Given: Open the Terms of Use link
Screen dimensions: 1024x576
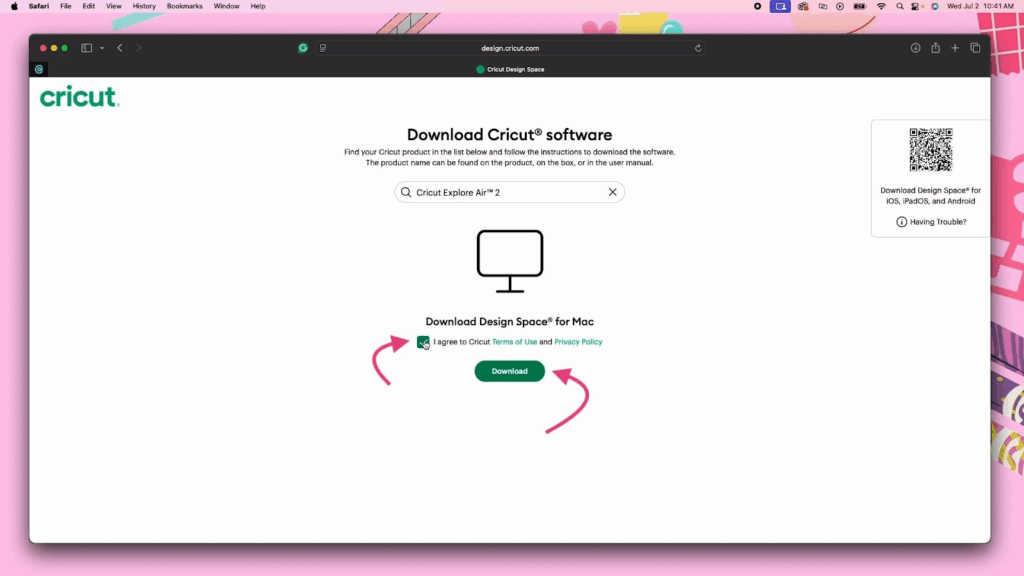Looking at the screenshot, I should [x=515, y=342].
